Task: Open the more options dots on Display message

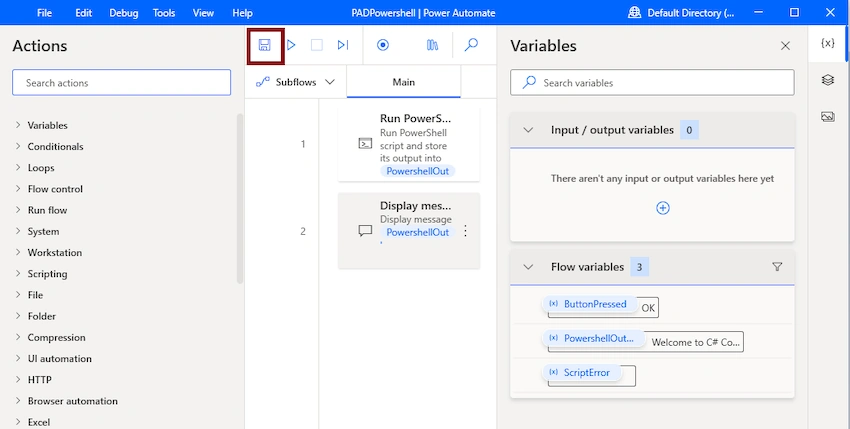Action: point(465,232)
